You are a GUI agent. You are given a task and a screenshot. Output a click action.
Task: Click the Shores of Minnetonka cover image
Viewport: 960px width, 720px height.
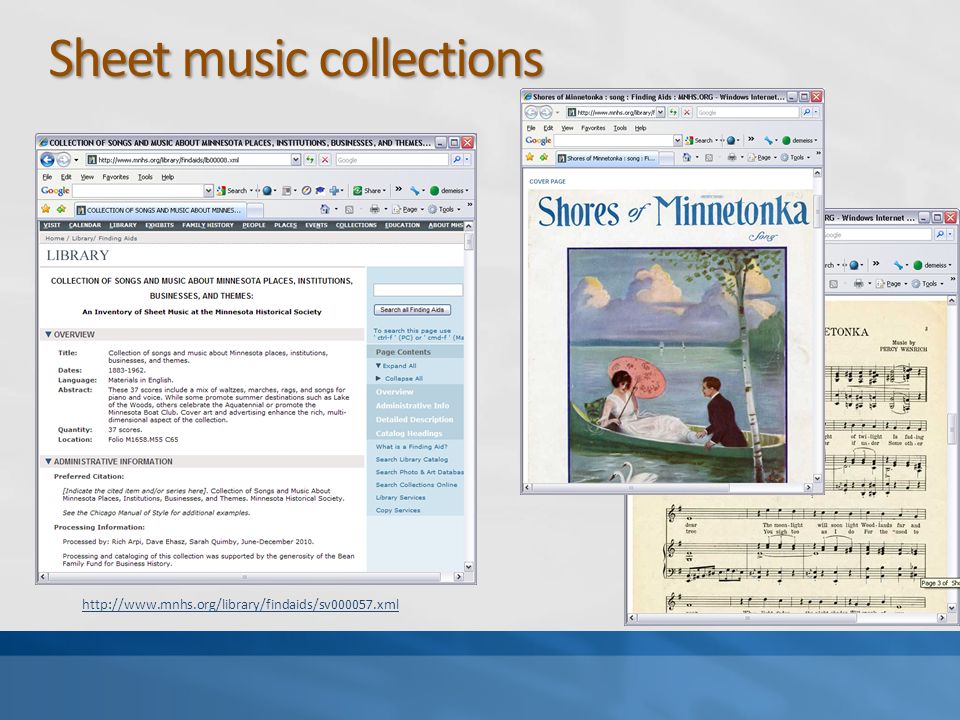click(677, 366)
